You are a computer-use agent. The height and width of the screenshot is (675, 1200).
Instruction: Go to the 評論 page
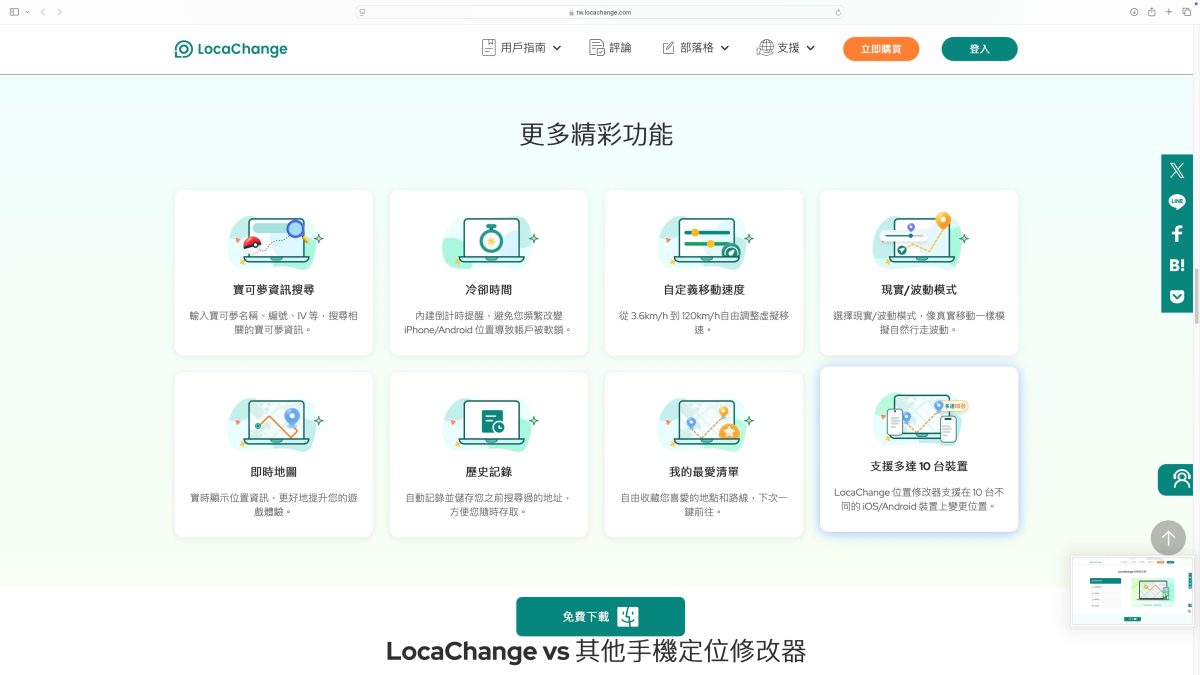[611, 48]
